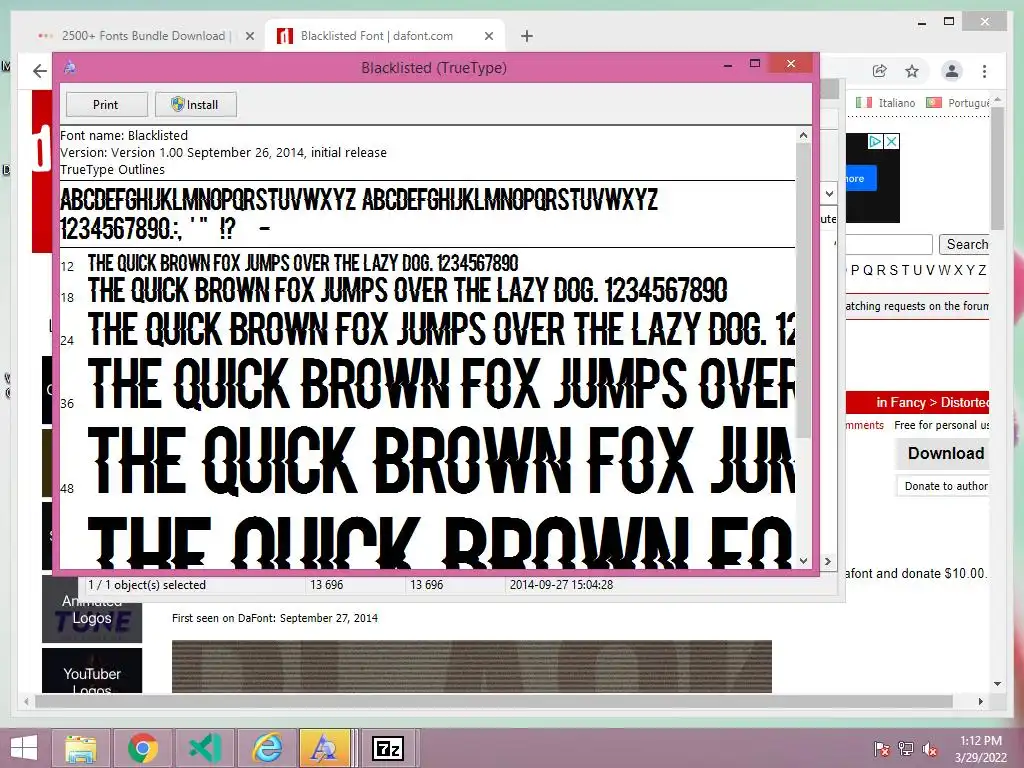
Task: Open the Chrome profile icon
Action: click(952, 71)
